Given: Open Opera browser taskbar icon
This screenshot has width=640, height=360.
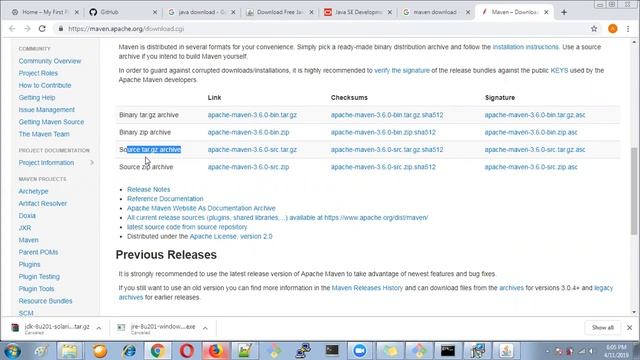Looking at the screenshot, I should [x=187, y=351].
